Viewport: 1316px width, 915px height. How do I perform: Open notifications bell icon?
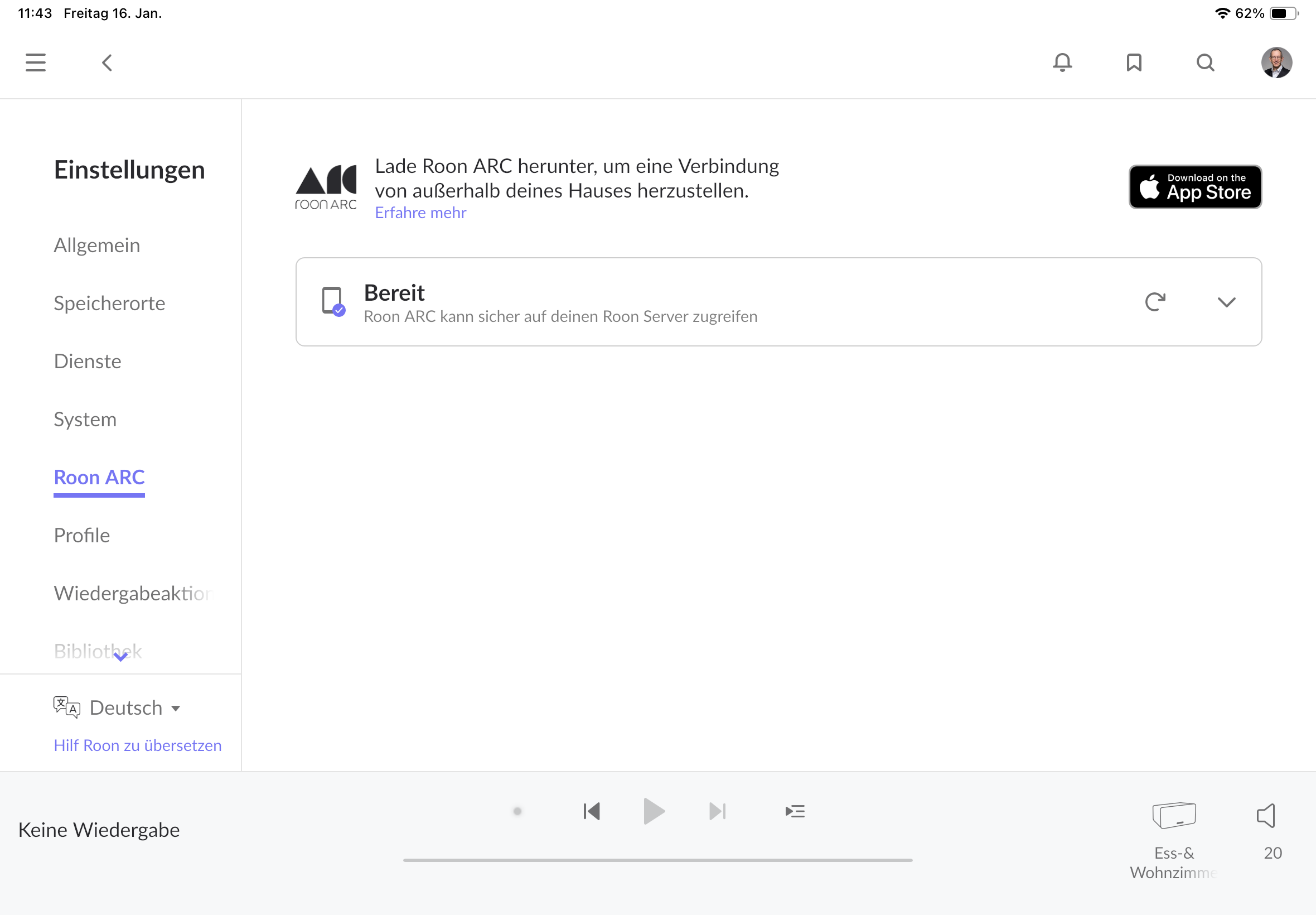click(x=1062, y=62)
